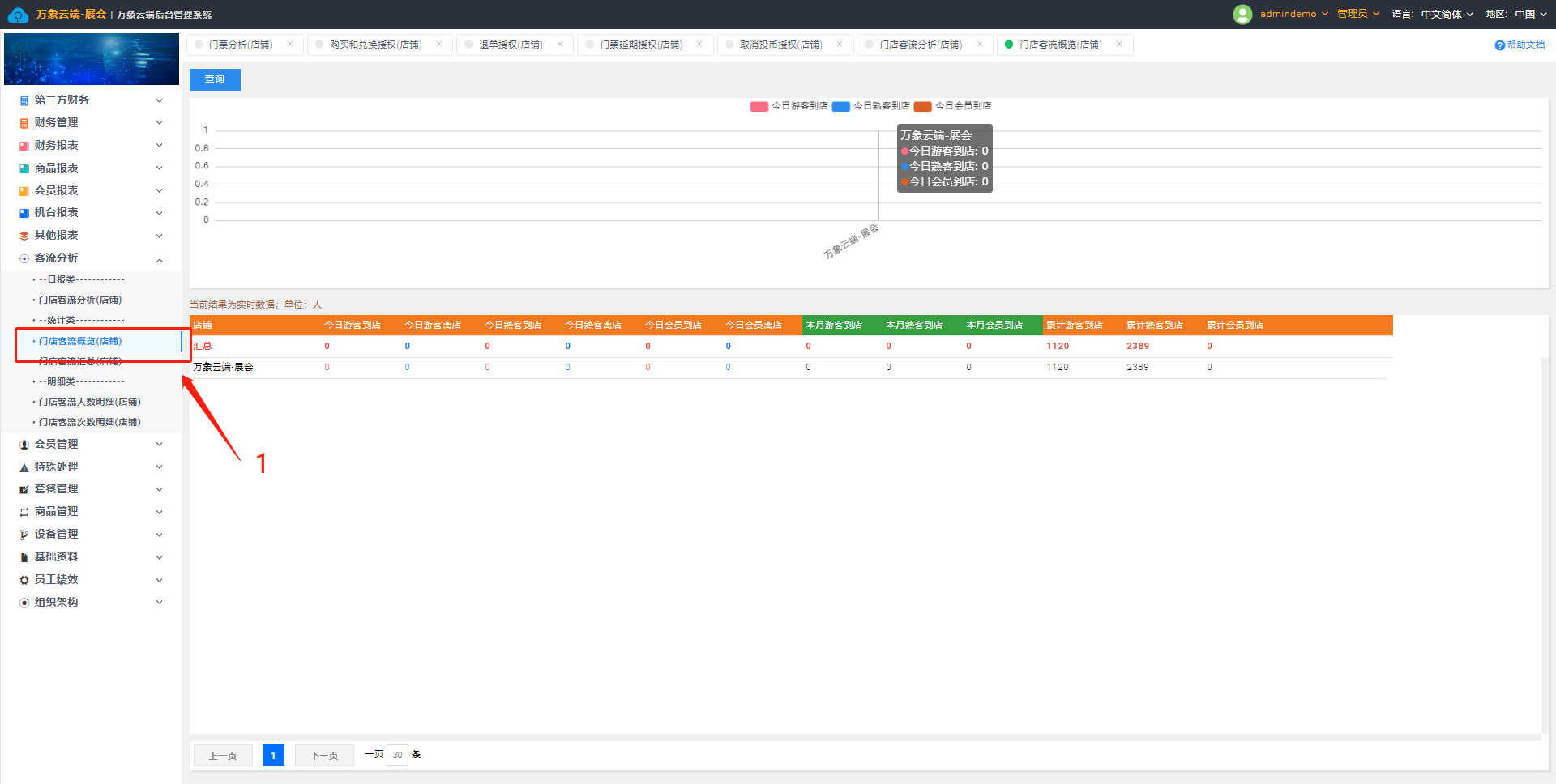Click the 特殊处理 warning icon
The image size is (1556, 784).
pos(24,467)
